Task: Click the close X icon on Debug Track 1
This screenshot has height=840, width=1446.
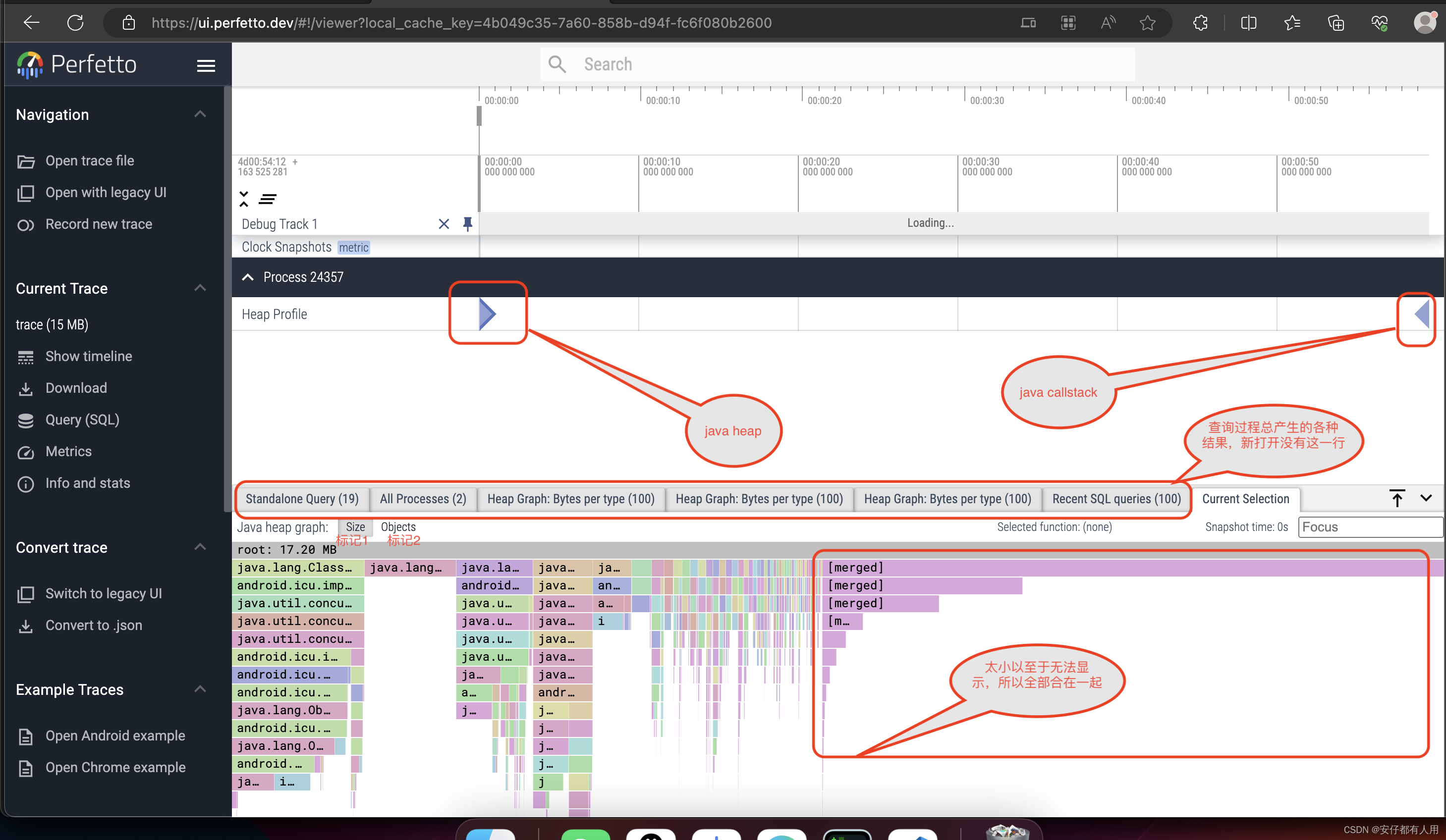Action: [443, 223]
